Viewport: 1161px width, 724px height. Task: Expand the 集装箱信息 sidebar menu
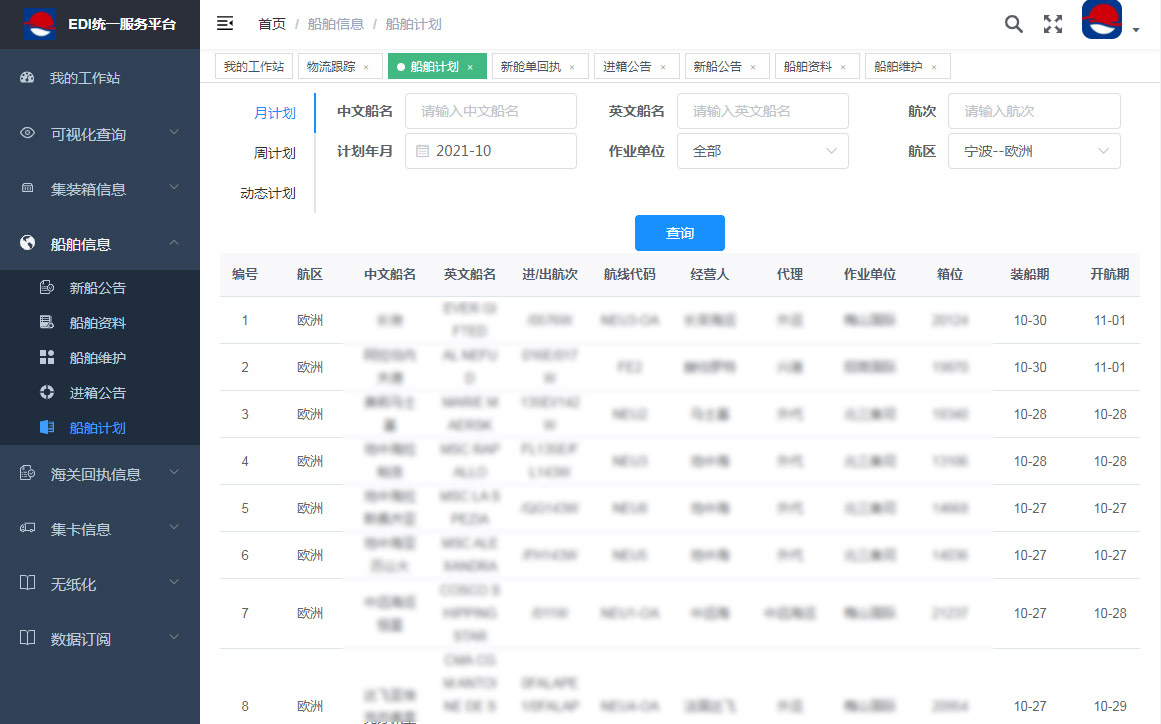point(100,188)
